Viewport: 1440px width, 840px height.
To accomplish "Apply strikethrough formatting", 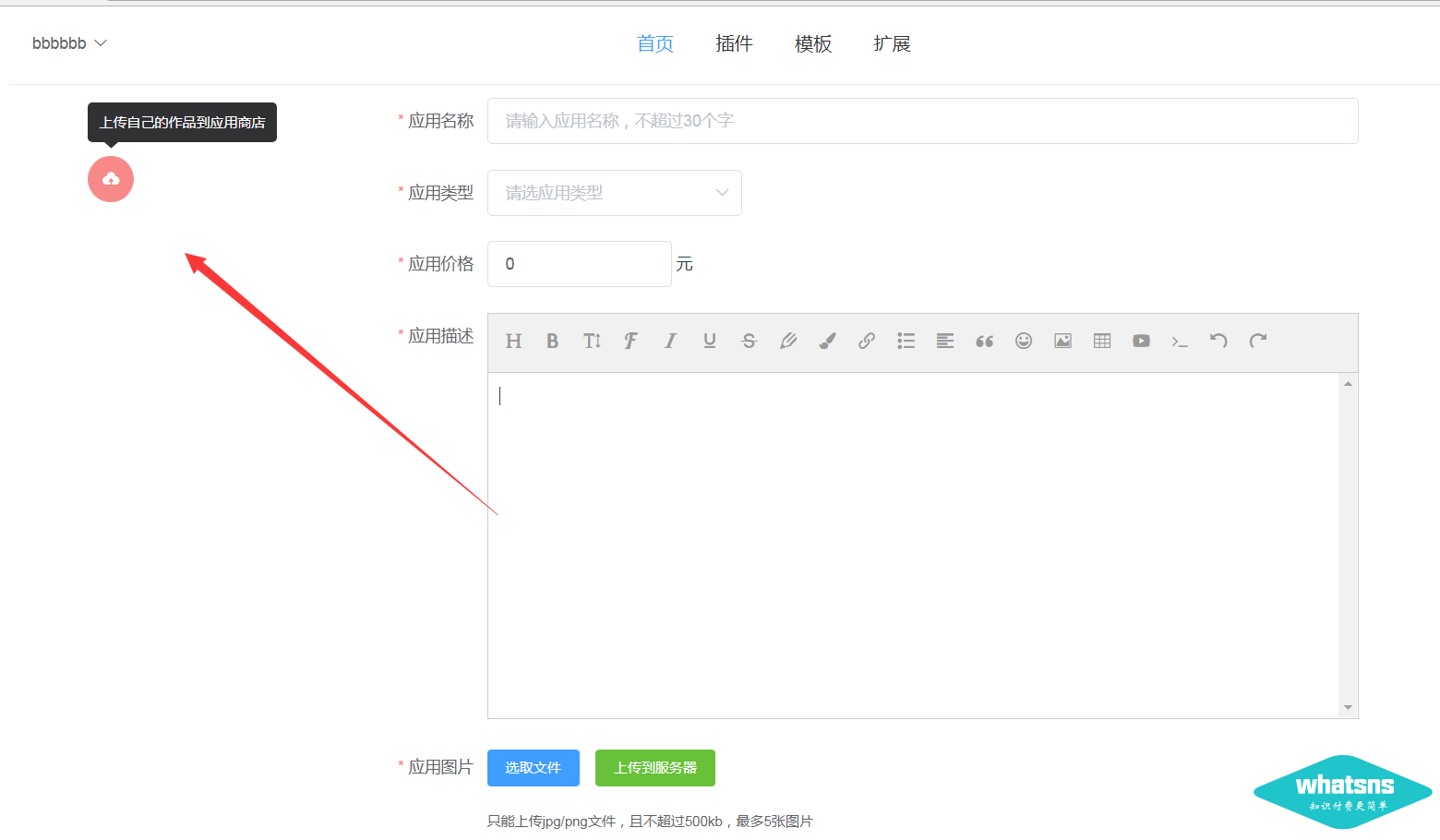I will coord(749,341).
